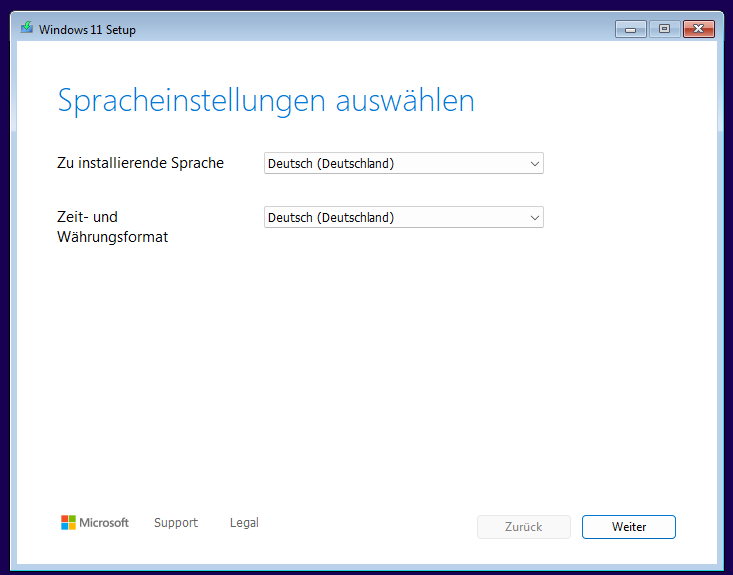733x575 pixels.
Task: Open the 'Zu installierende Sprache' language dropdown
Action: (x=403, y=163)
